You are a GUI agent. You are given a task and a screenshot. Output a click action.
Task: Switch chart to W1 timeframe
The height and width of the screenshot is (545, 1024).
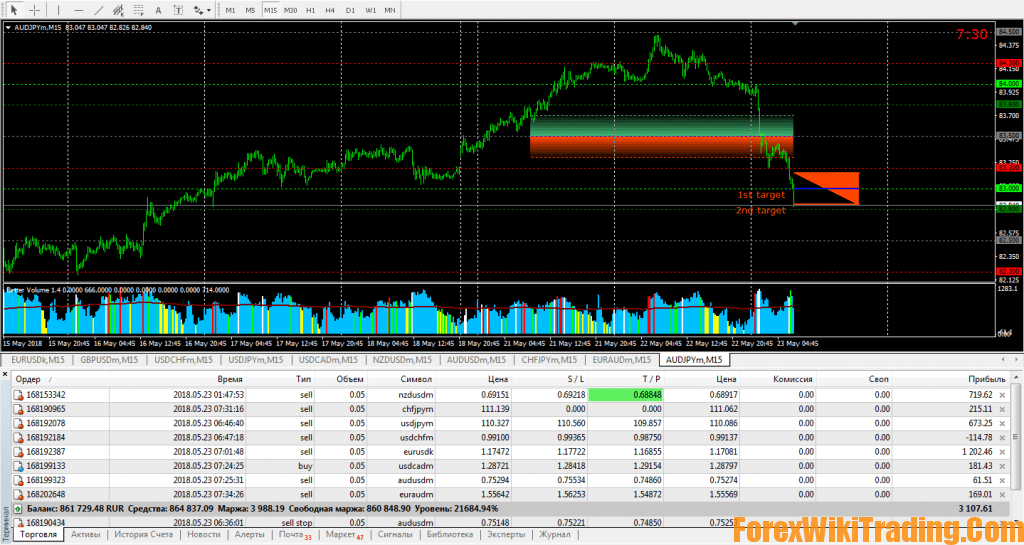370,10
